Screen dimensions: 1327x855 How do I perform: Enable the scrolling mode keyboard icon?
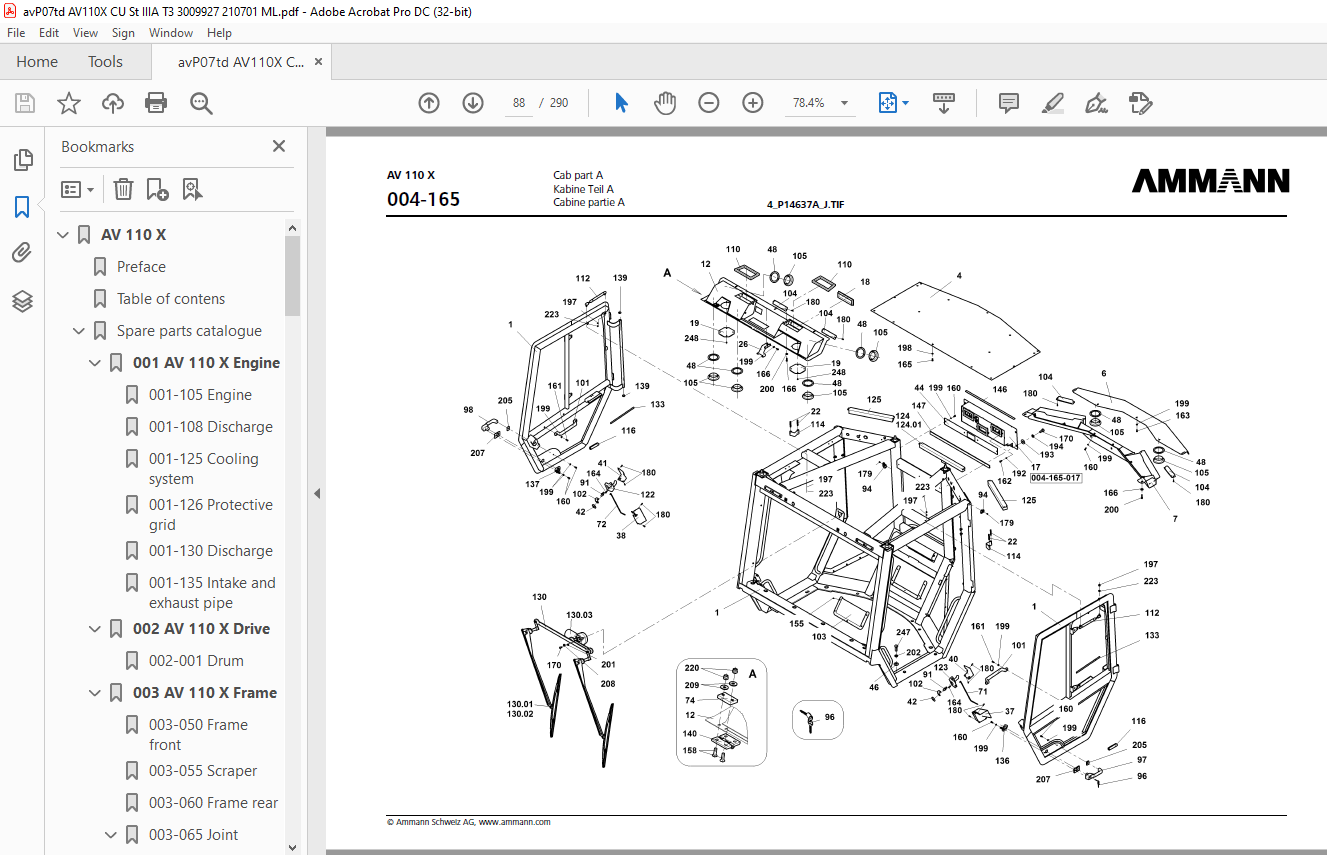pyautogui.click(x=944, y=103)
